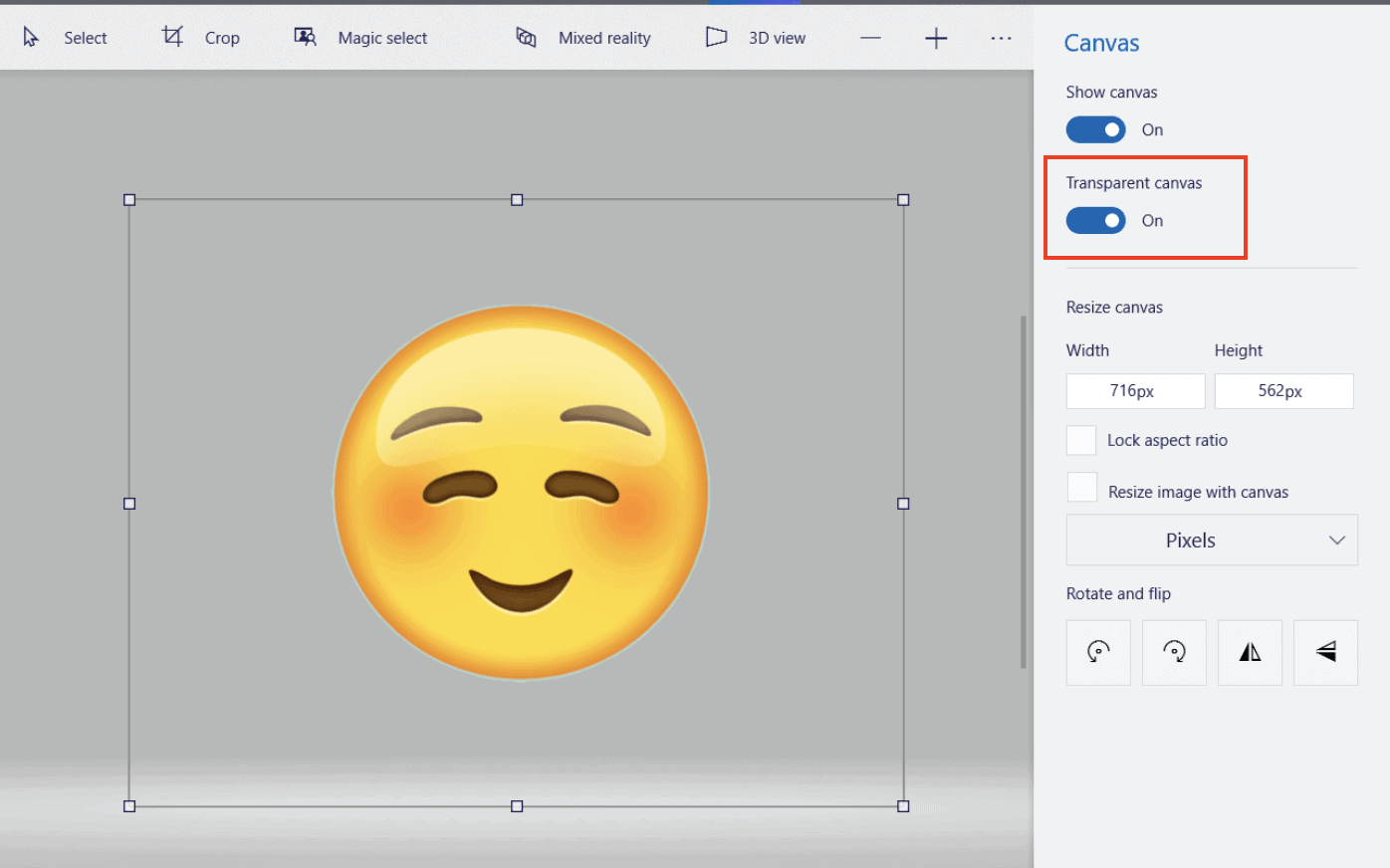Zoom in with the plus icon

pos(936,38)
